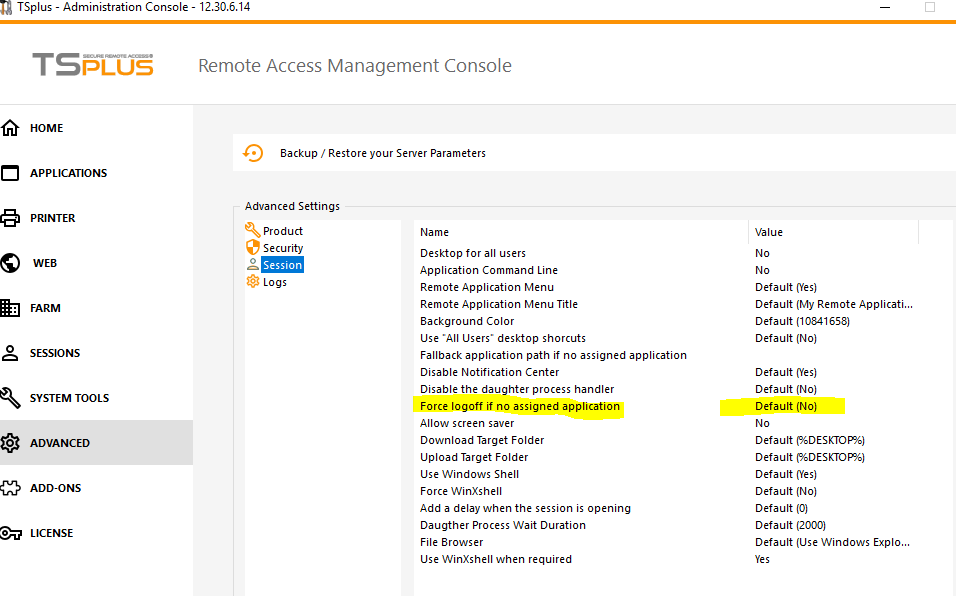Select the Security category with shield
956x596 pixels.
[x=282, y=248]
